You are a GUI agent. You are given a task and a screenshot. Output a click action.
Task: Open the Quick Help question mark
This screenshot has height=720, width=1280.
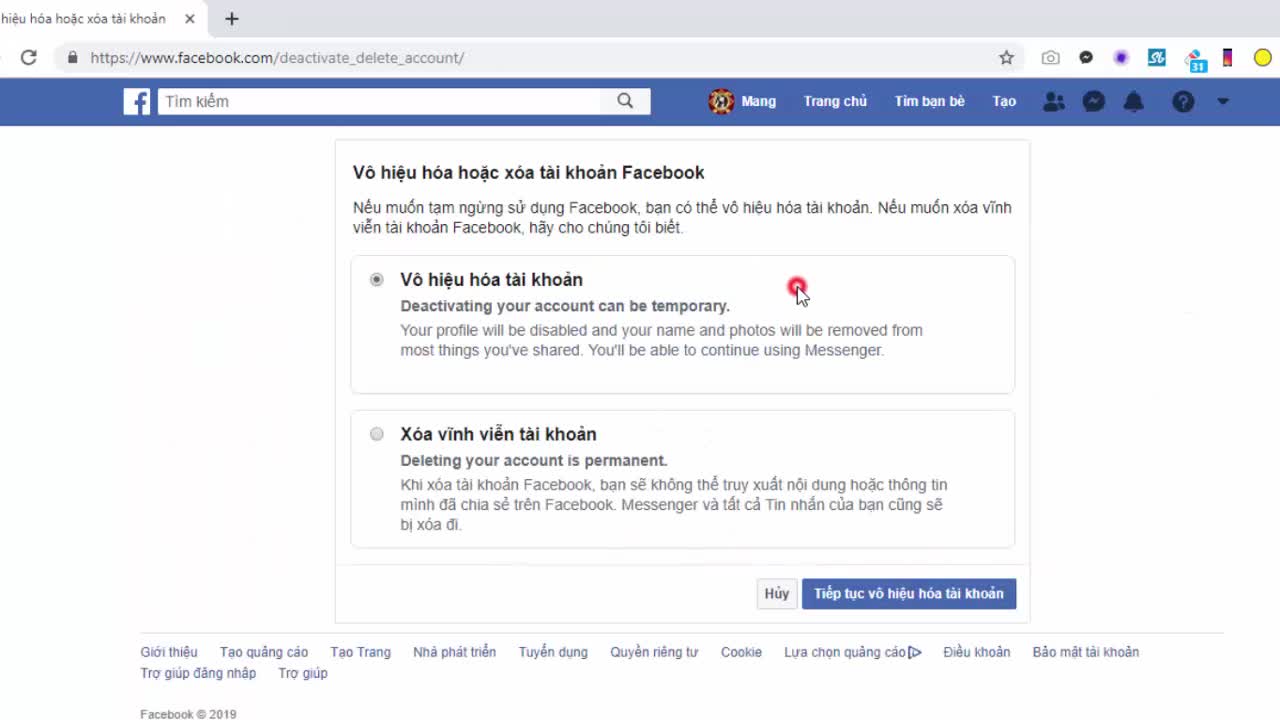click(1183, 101)
